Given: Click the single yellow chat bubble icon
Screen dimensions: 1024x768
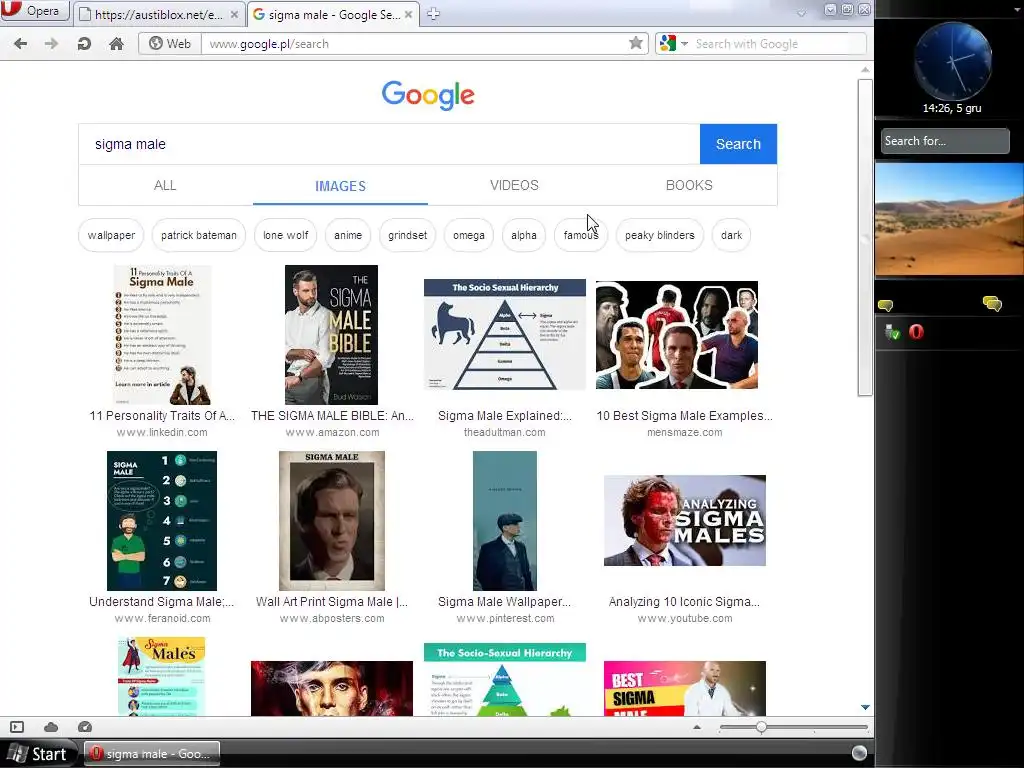Looking at the screenshot, I should point(886,305).
